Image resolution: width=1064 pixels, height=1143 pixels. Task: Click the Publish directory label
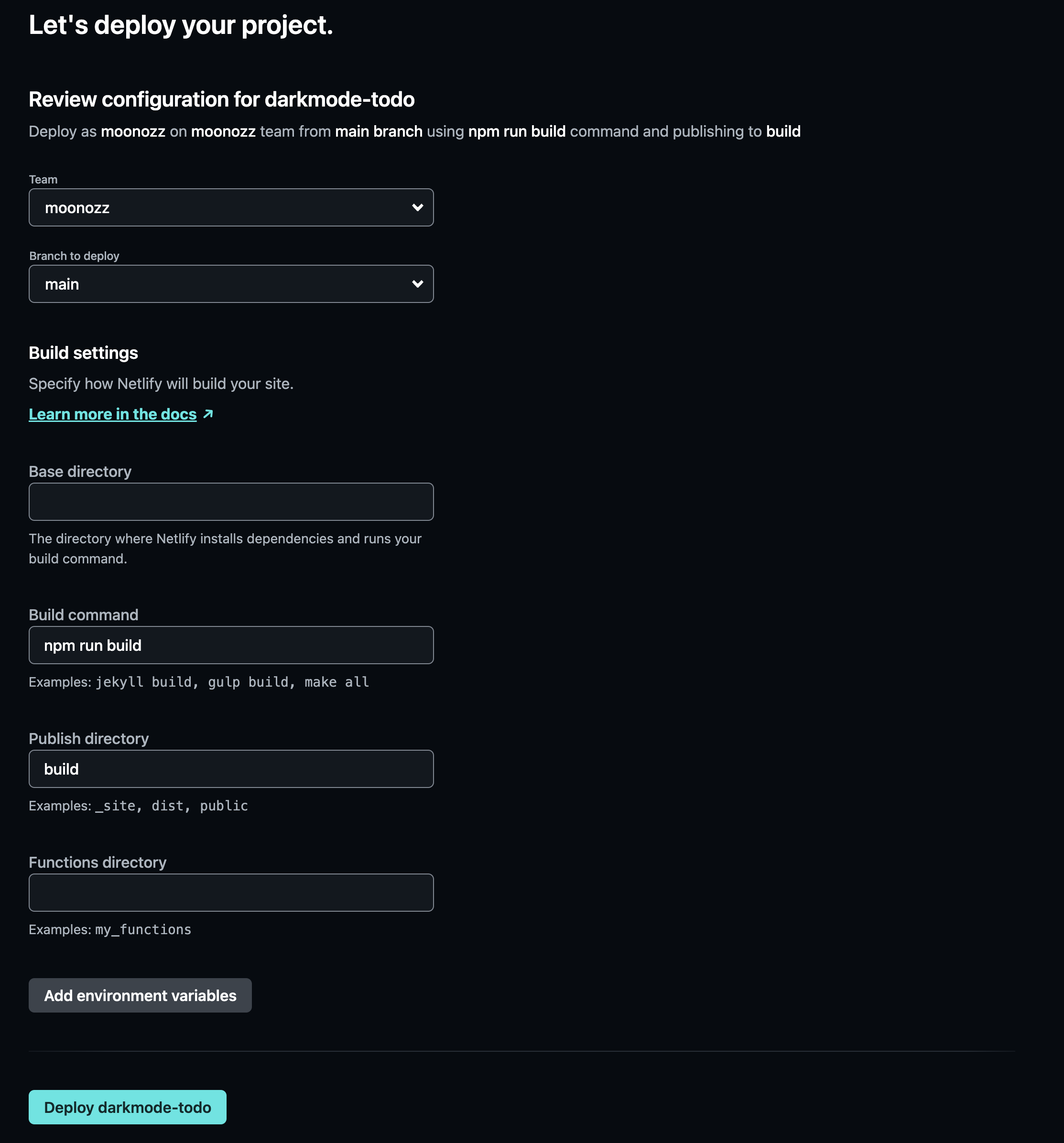tap(88, 738)
